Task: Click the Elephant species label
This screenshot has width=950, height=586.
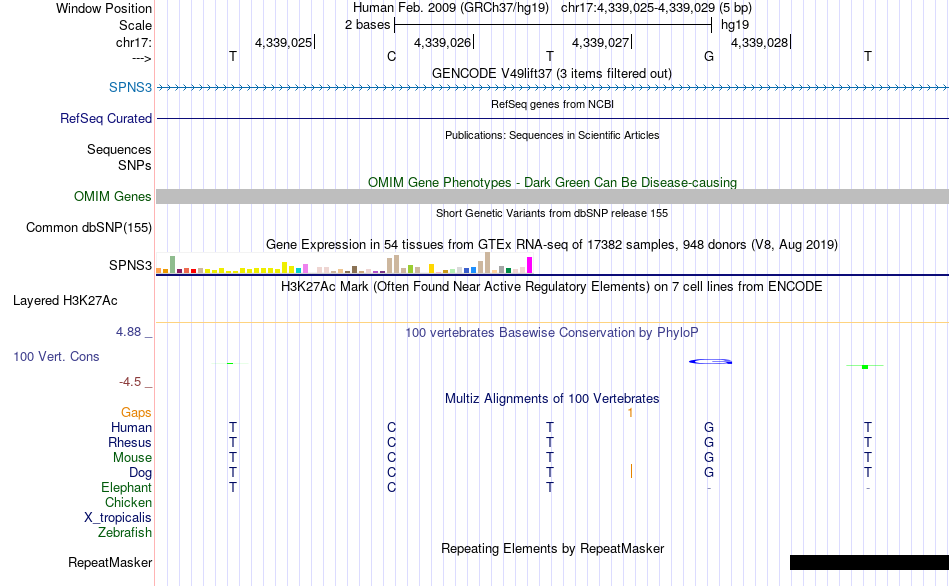Action: point(127,487)
